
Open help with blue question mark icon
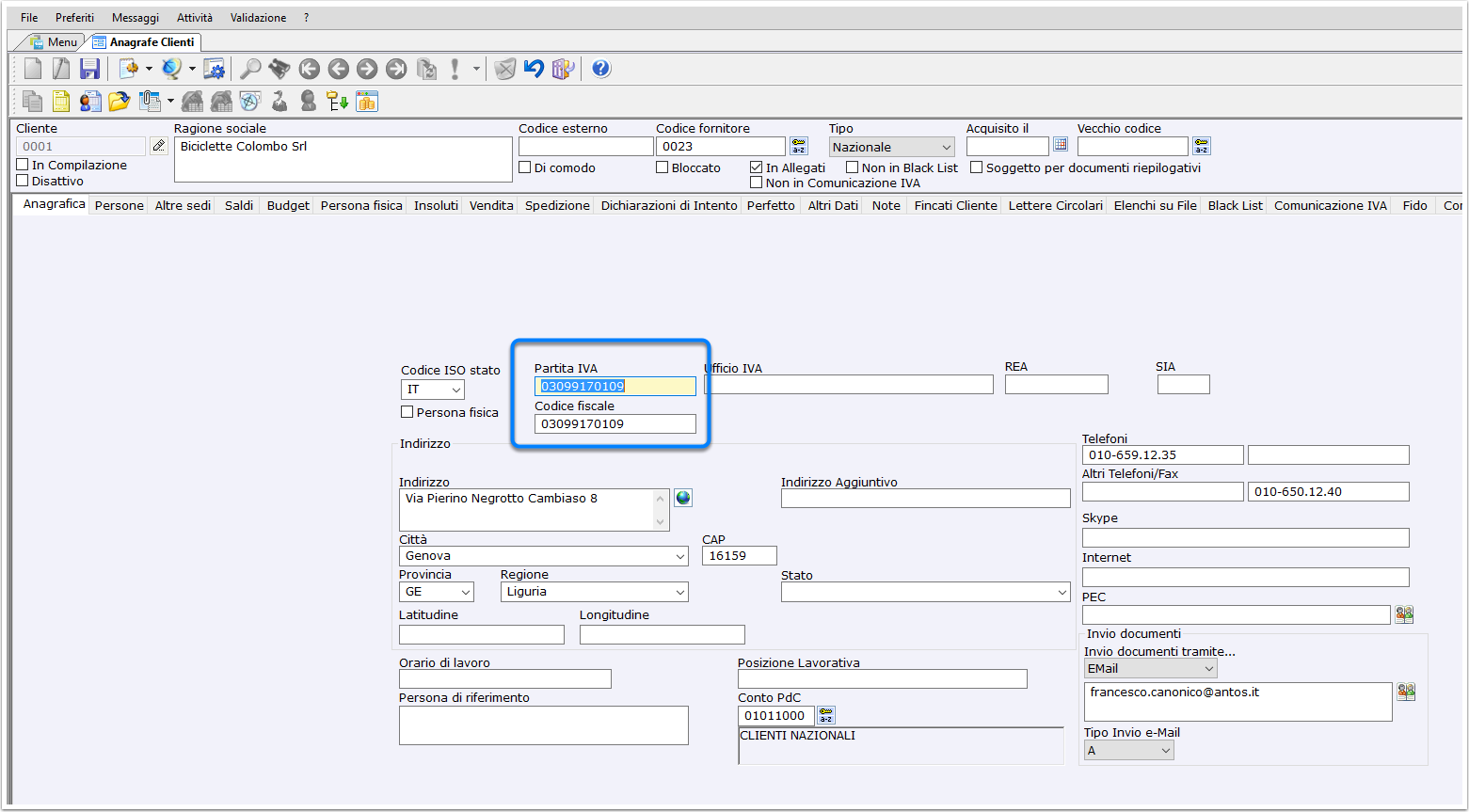(601, 69)
